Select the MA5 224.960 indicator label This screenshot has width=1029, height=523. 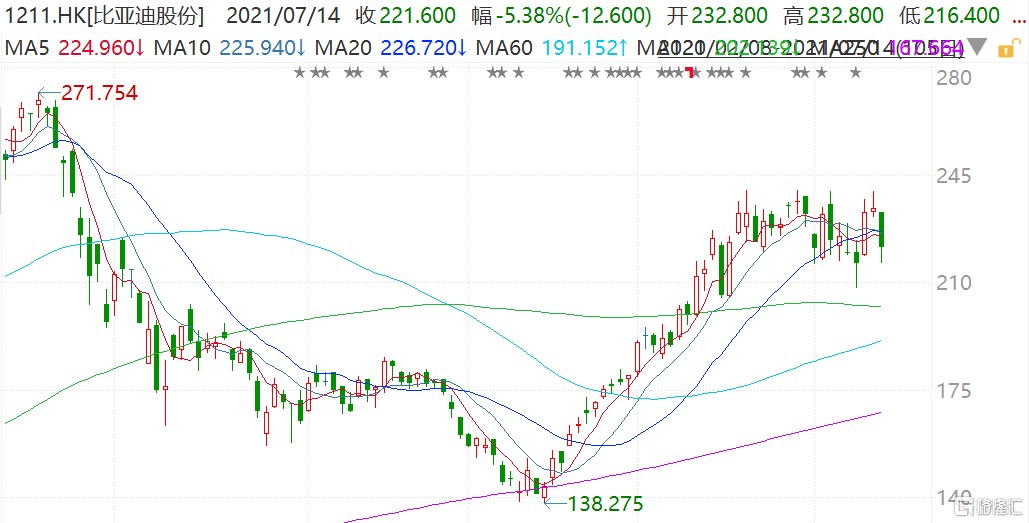tap(75, 47)
